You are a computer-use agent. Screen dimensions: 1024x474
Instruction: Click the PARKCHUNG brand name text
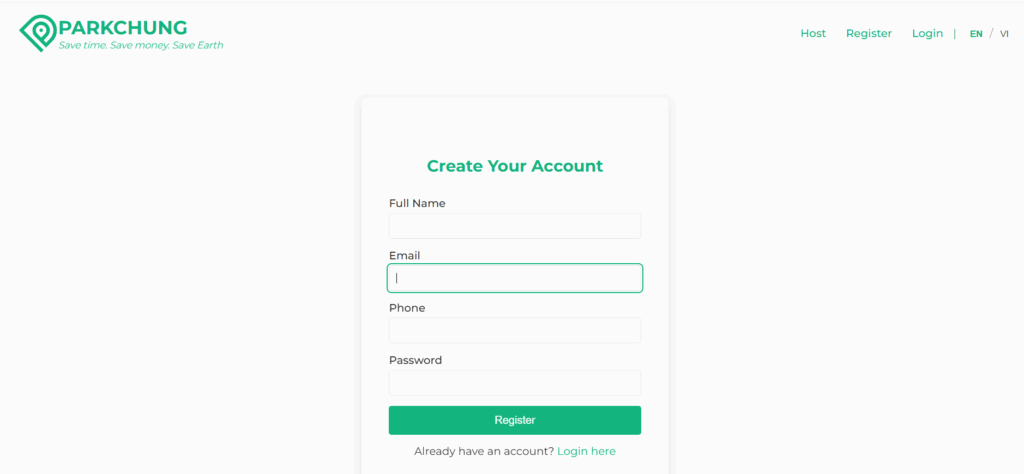(123, 27)
